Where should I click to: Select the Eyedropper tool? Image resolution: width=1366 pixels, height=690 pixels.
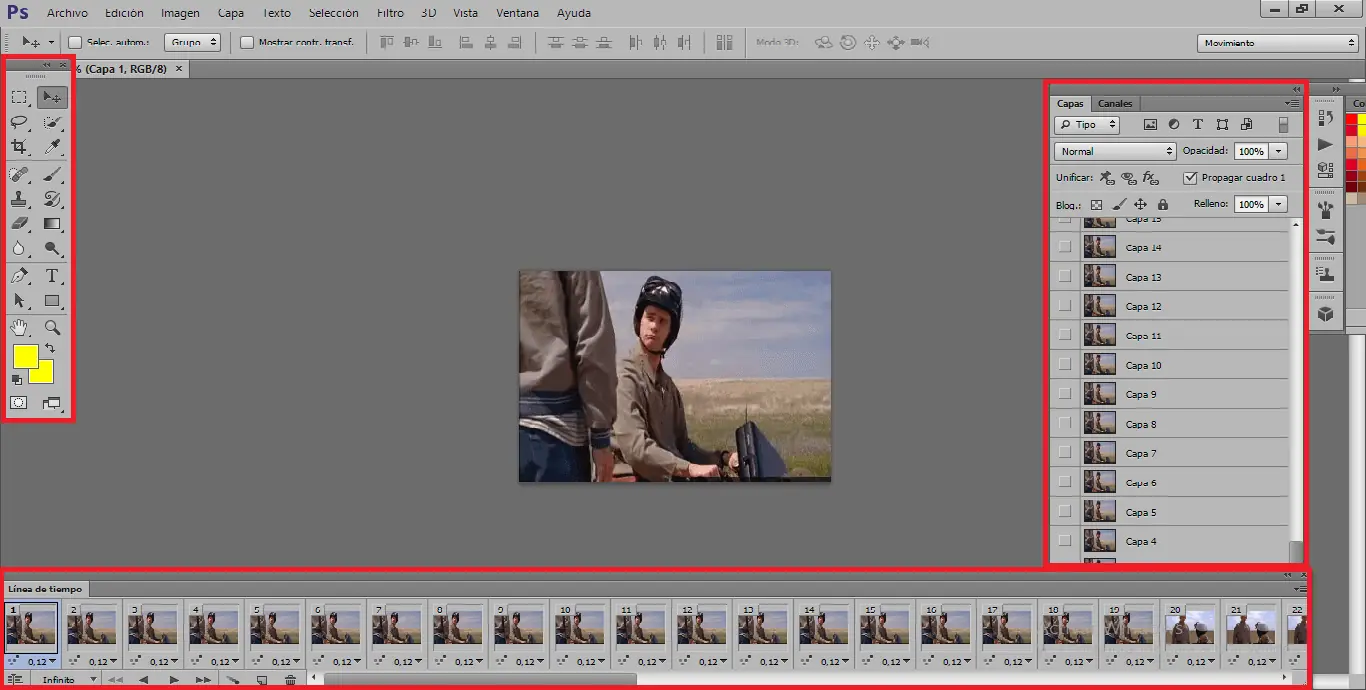(x=52, y=147)
